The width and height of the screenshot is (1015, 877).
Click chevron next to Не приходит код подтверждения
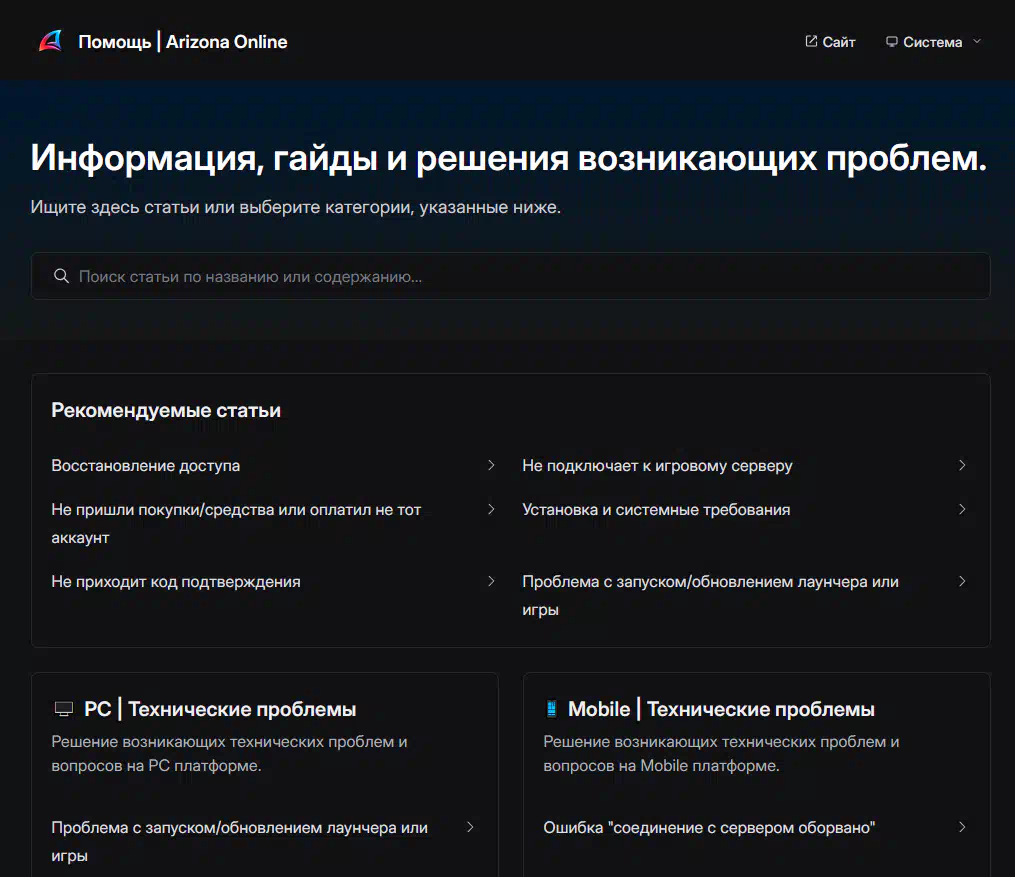coord(491,581)
